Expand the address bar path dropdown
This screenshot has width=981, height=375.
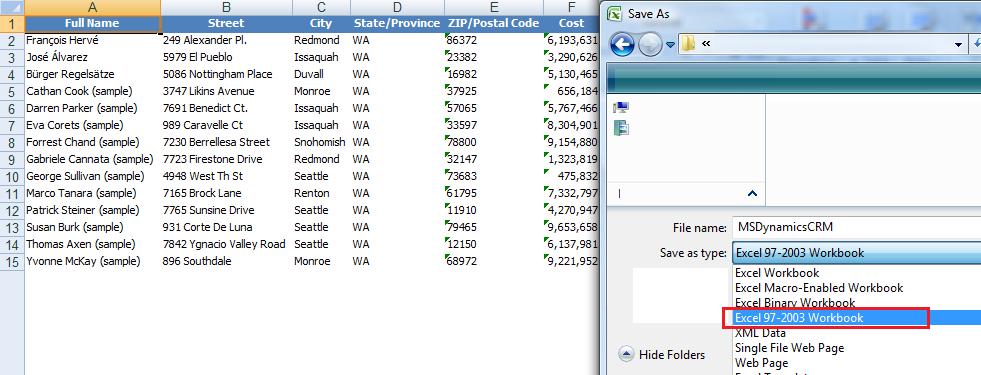click(x=958, y=44)
